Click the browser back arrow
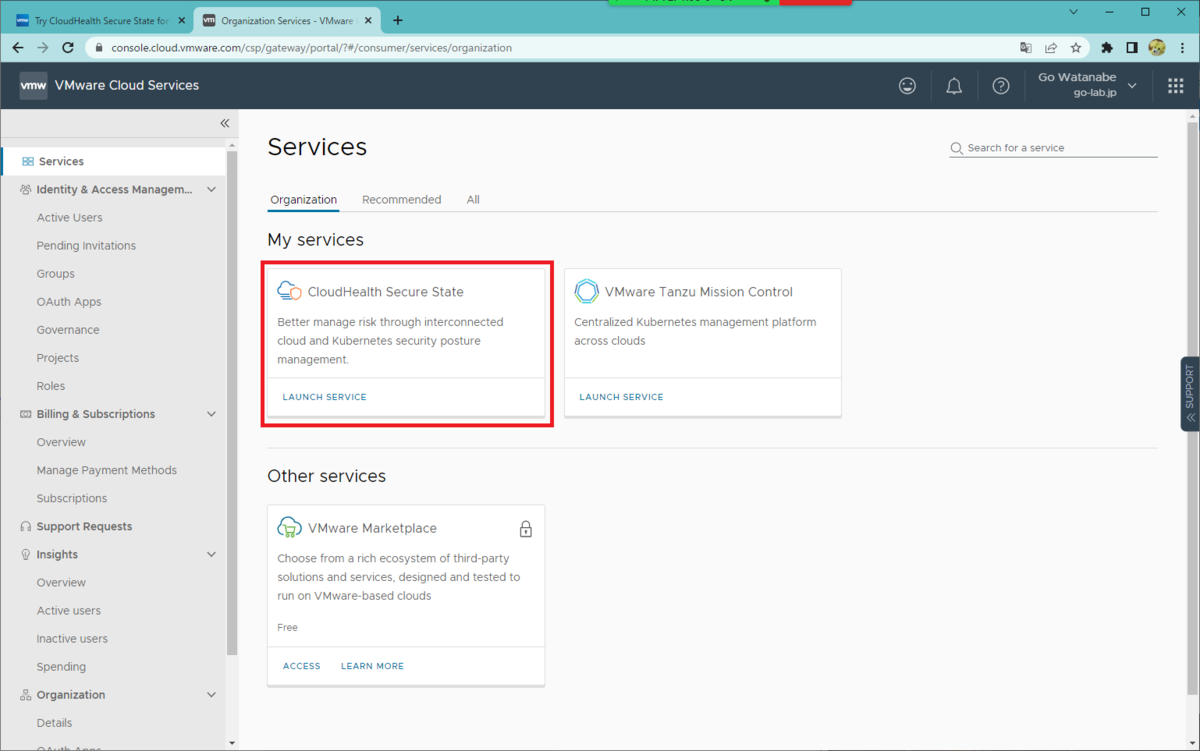This screenshot has width=1200, height=751. [x=18, y=48]
